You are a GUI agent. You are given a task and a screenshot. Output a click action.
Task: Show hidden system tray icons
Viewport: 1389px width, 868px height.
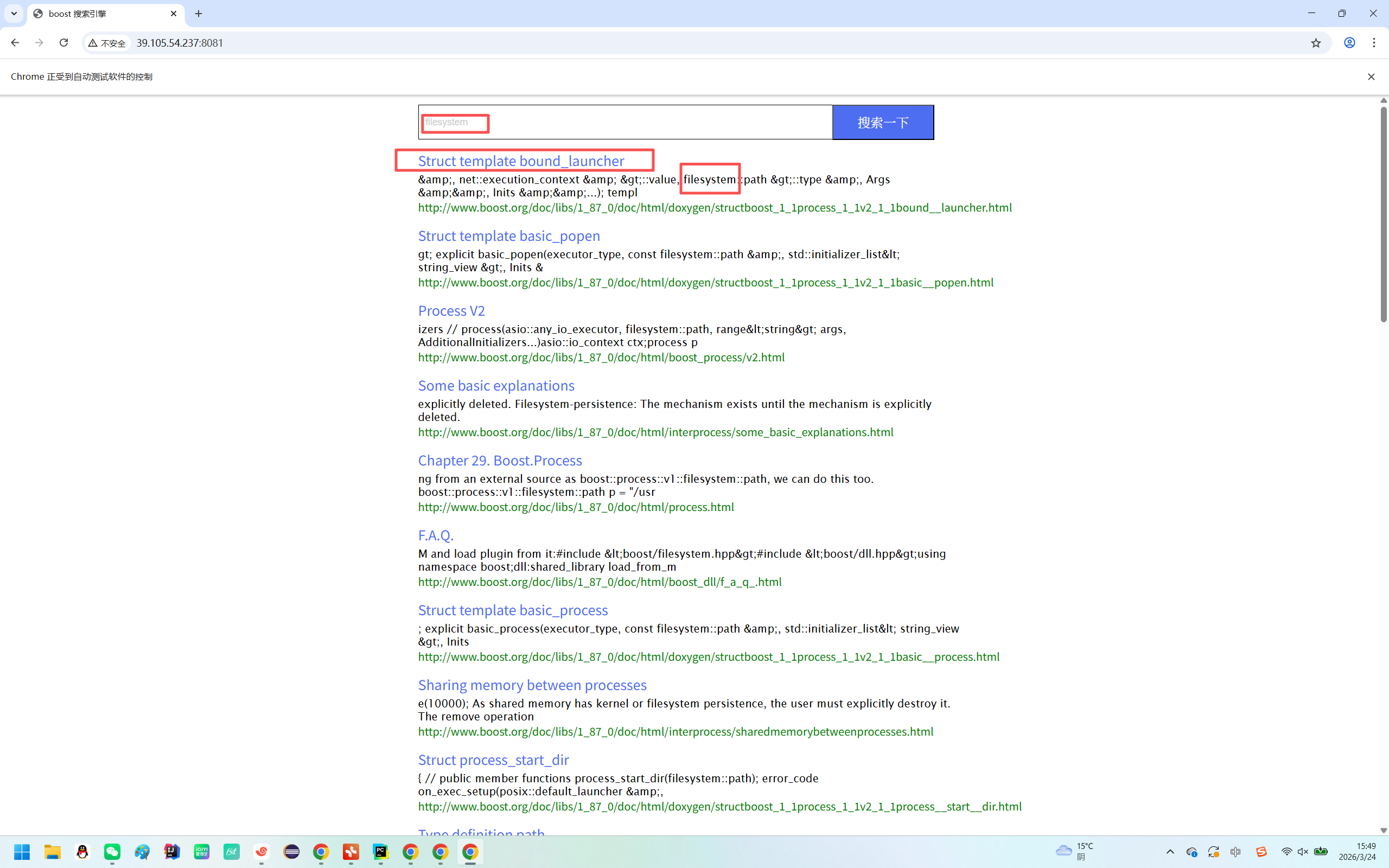[1170, 851]
